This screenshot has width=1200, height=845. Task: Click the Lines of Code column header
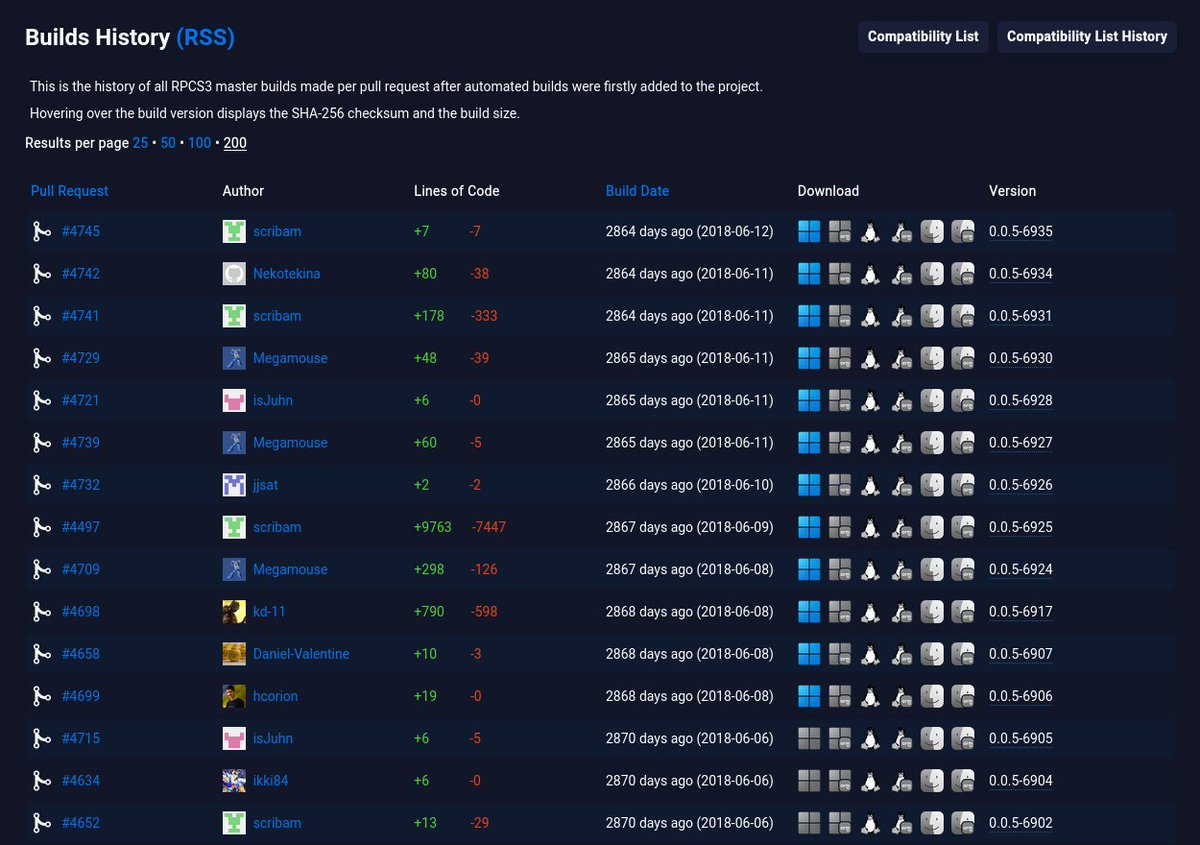[x=457, y=191]
